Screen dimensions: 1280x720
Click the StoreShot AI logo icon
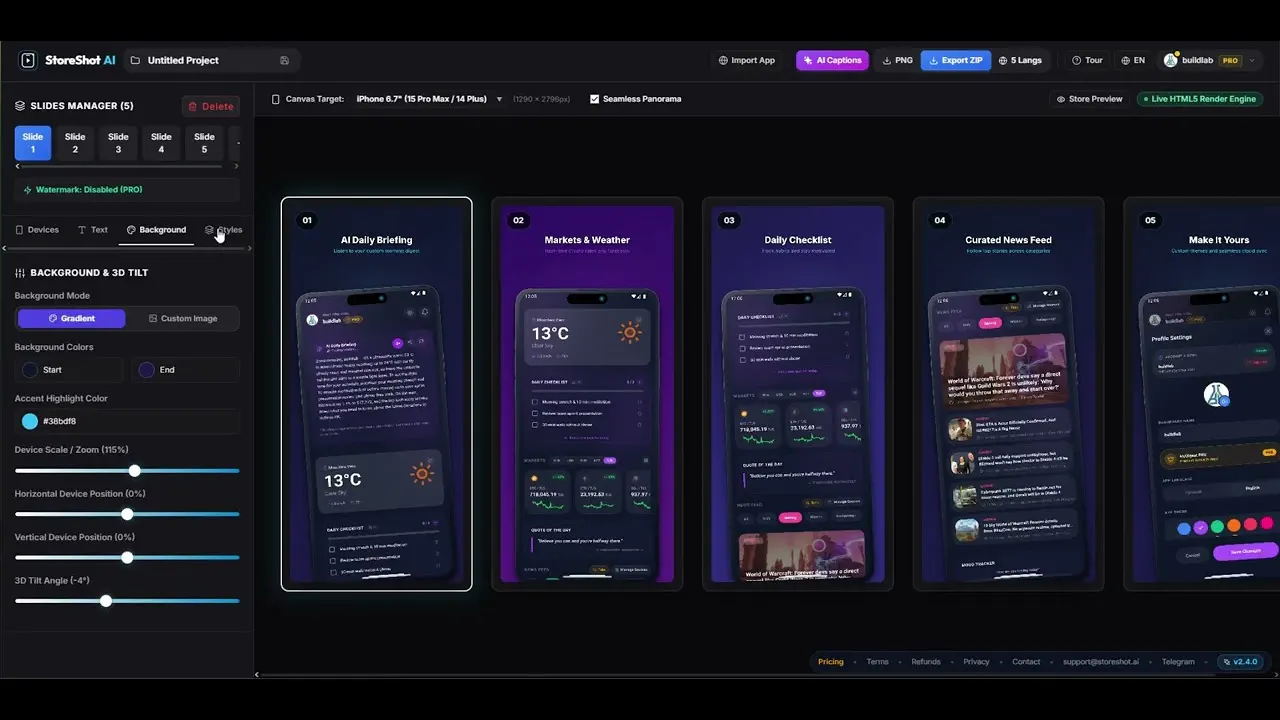[28, 60]
